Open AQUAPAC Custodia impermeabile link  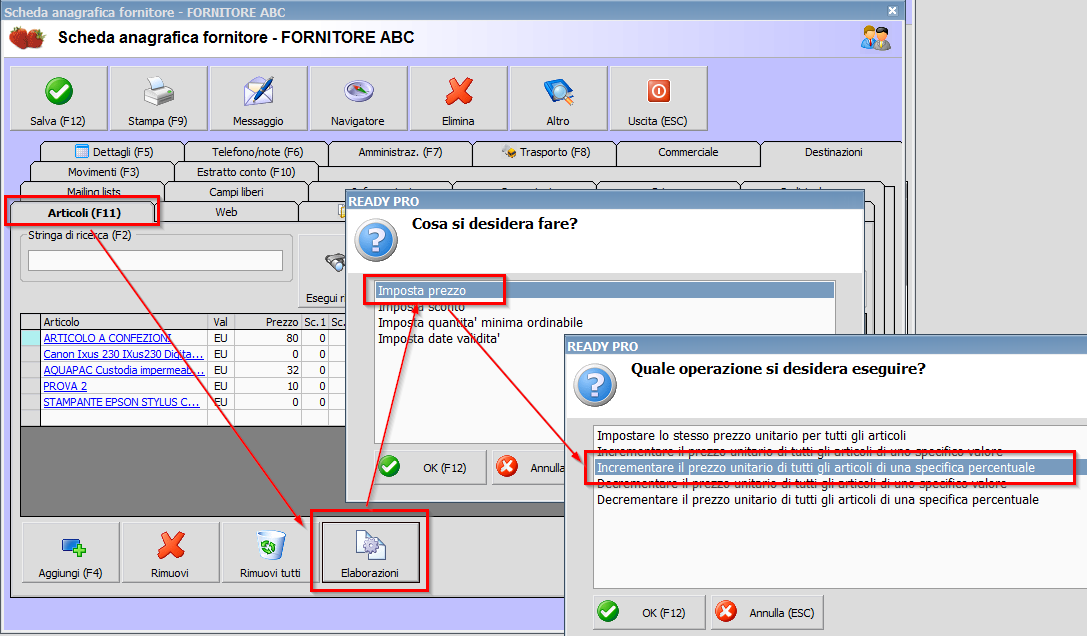tap(124, 370)
